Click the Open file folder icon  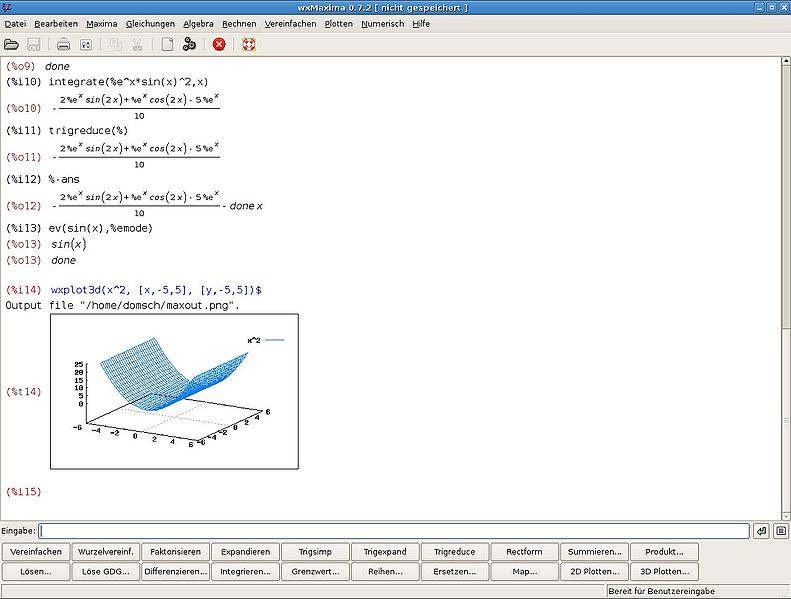click(x=11, y=44)
